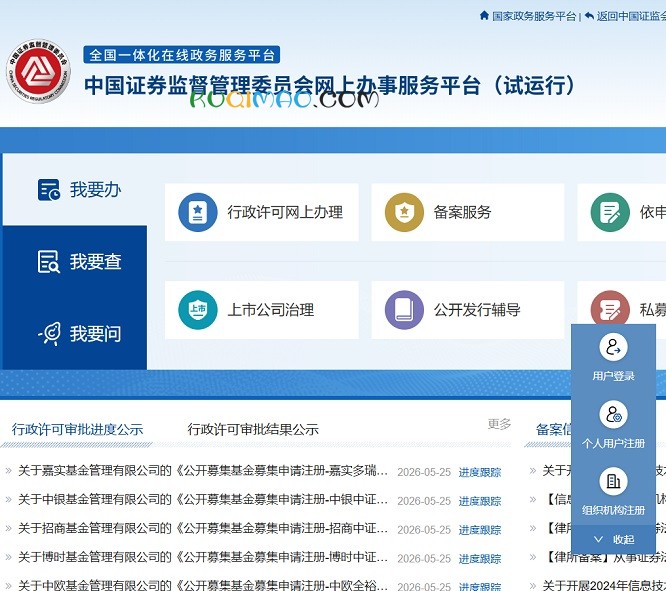Go back via 返回中国证监会 link
The image size is (666, 591).
[x=631, y=16]
